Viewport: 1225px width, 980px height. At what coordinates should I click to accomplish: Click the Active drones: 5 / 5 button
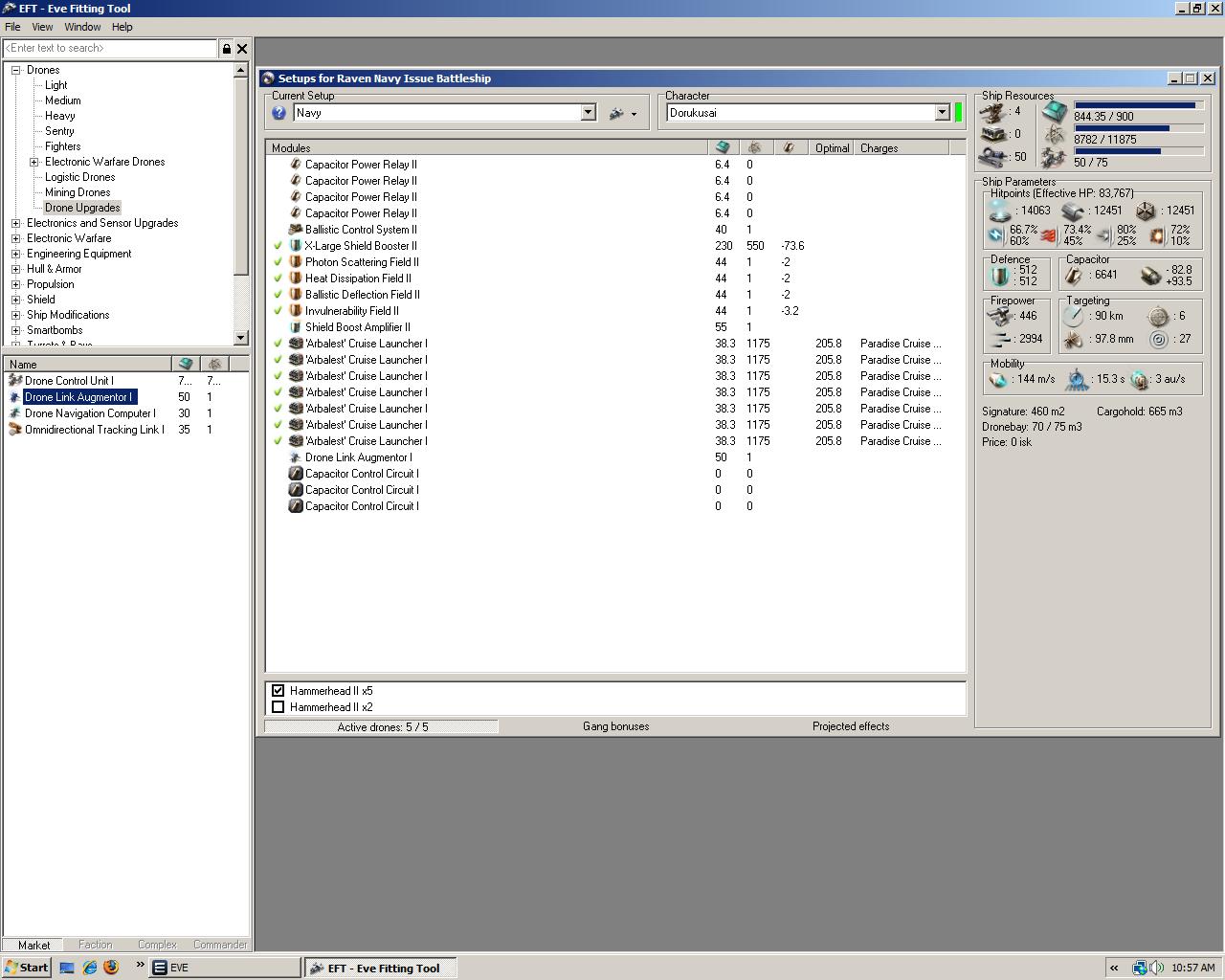pos(382,726)
